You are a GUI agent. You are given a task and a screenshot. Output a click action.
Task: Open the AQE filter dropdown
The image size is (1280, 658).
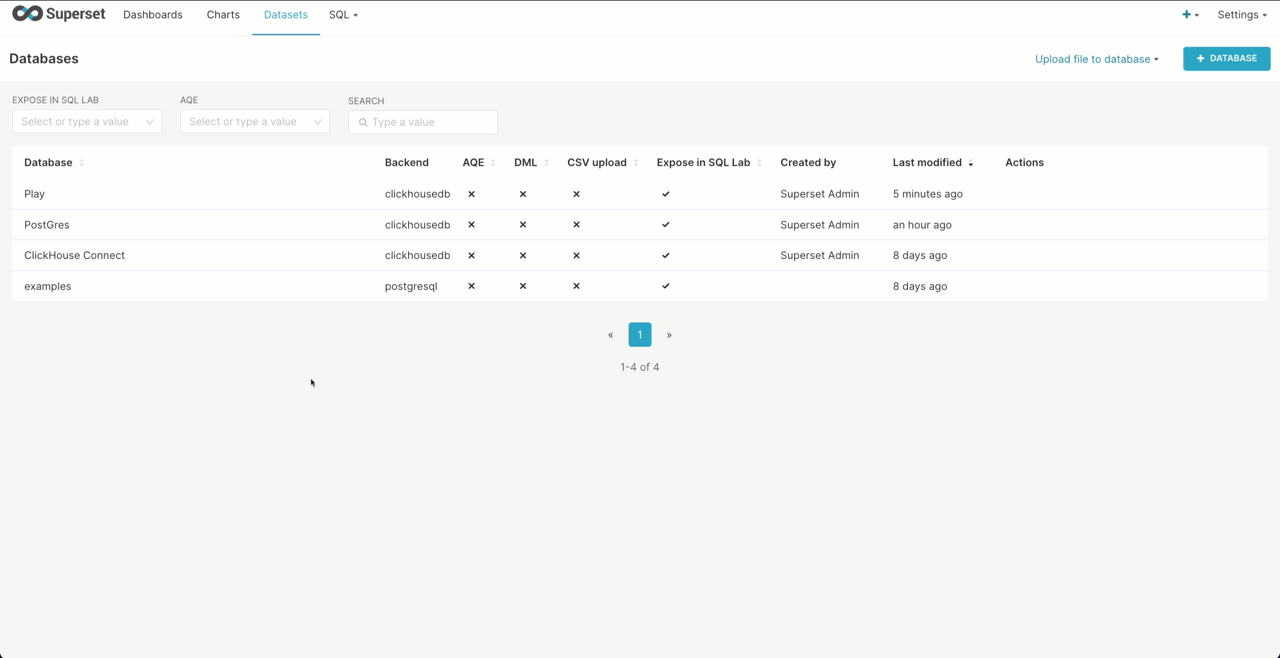[x=255, y=122]
